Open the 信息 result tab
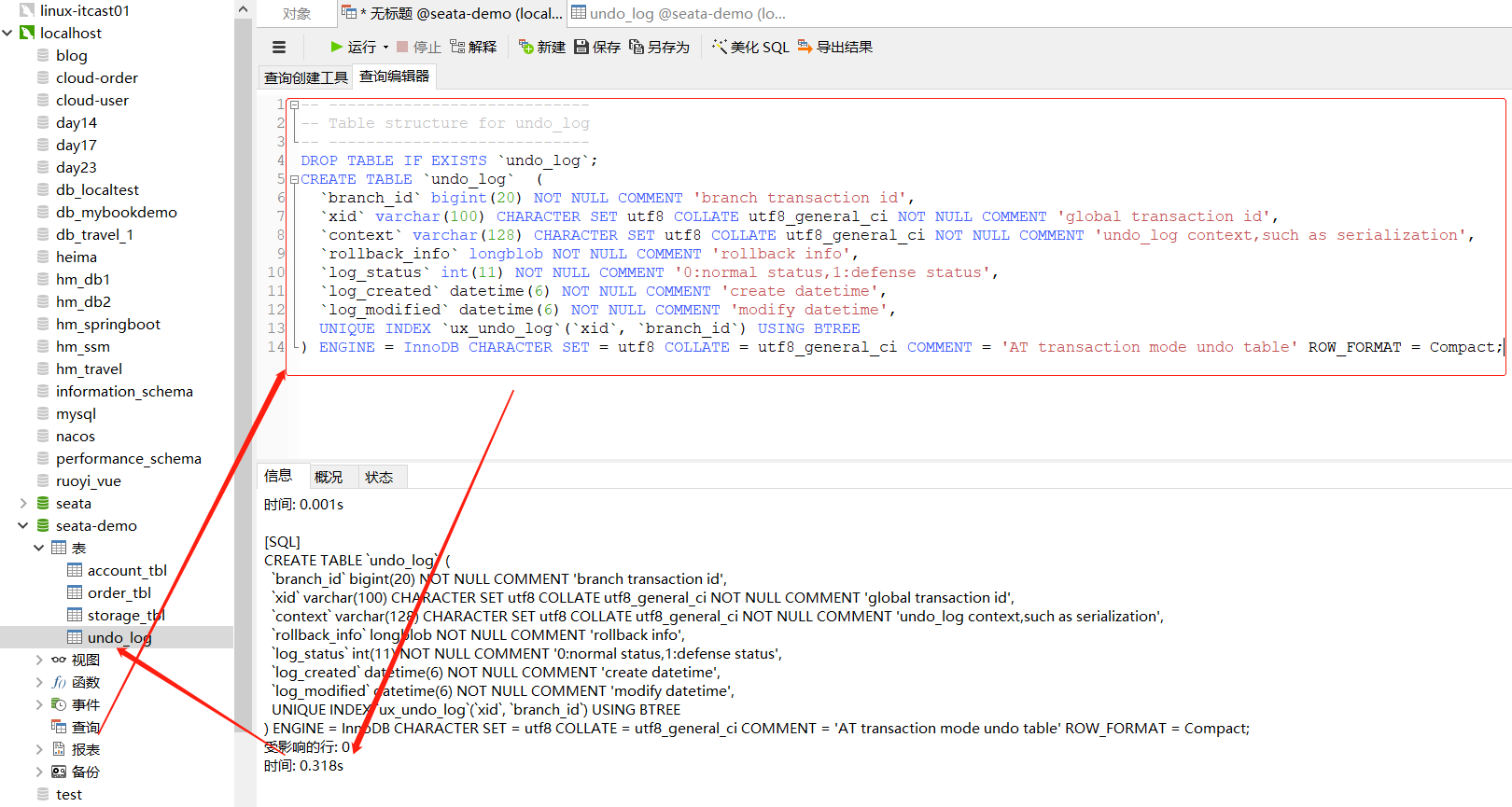1512x807 pixels. coord(278,476)
